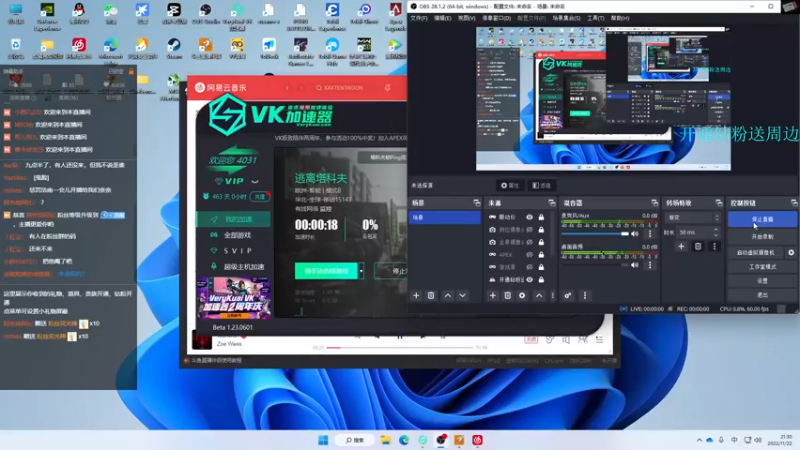Open the VeryKuai anniversary banner thumbnail
Viewport: 800px width, 450px height.
pos(234,298)
